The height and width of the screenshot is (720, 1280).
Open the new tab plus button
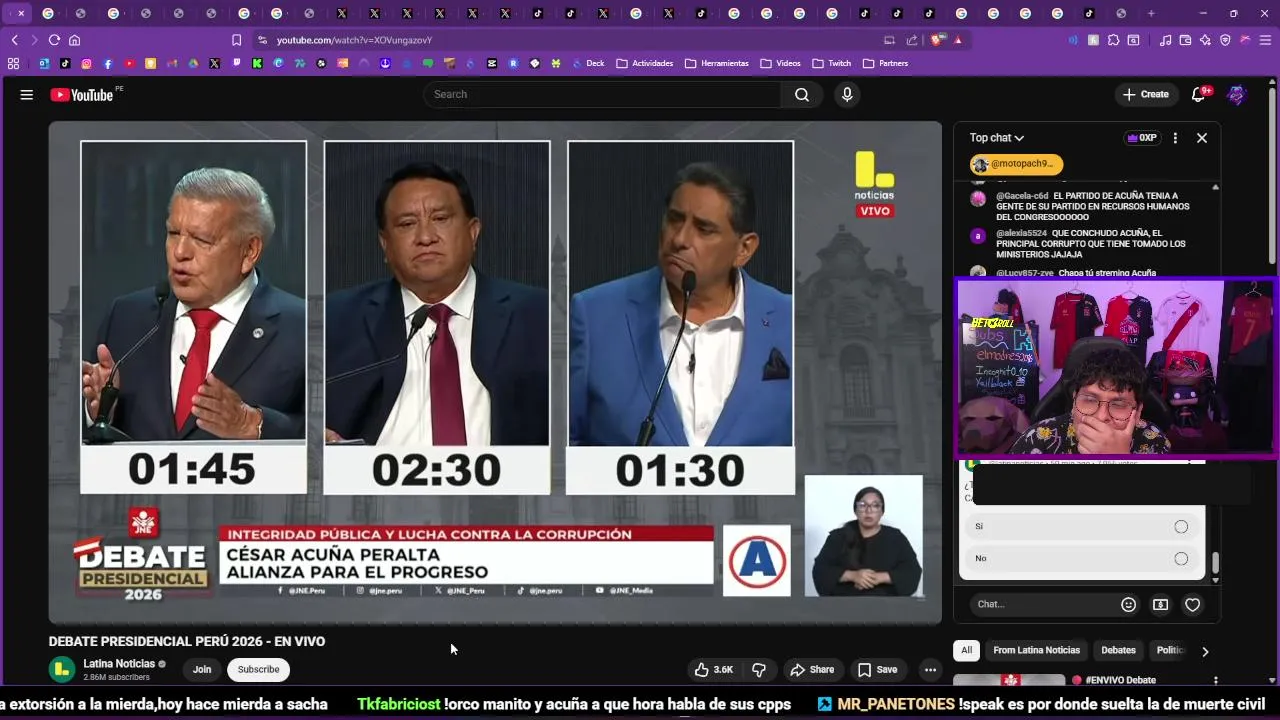1151,13
